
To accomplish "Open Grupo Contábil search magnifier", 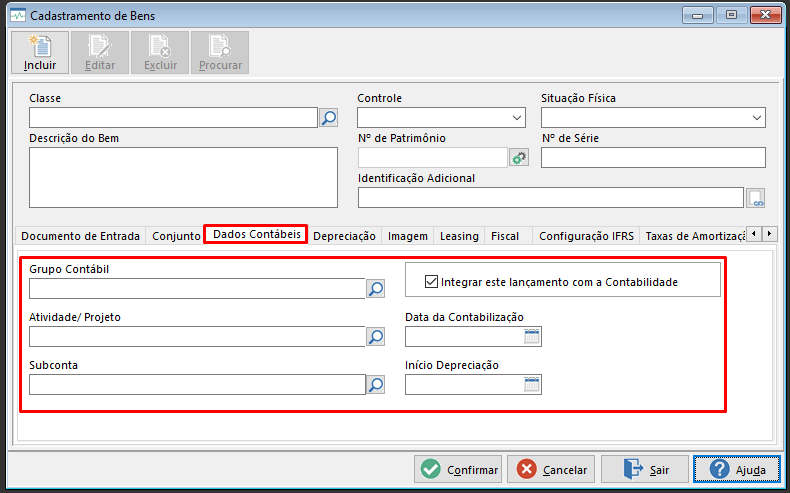I will pyautogui.click(x=376, y=289).
